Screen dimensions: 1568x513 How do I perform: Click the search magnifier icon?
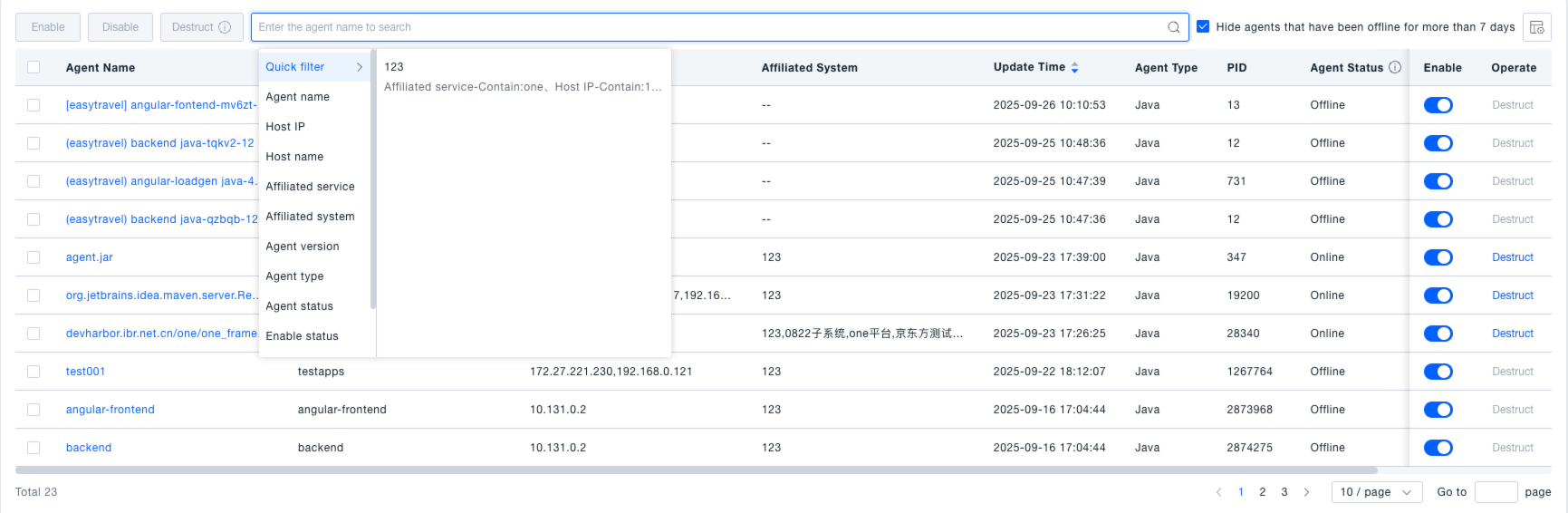pyautogui.click(x=1173, y=27)
